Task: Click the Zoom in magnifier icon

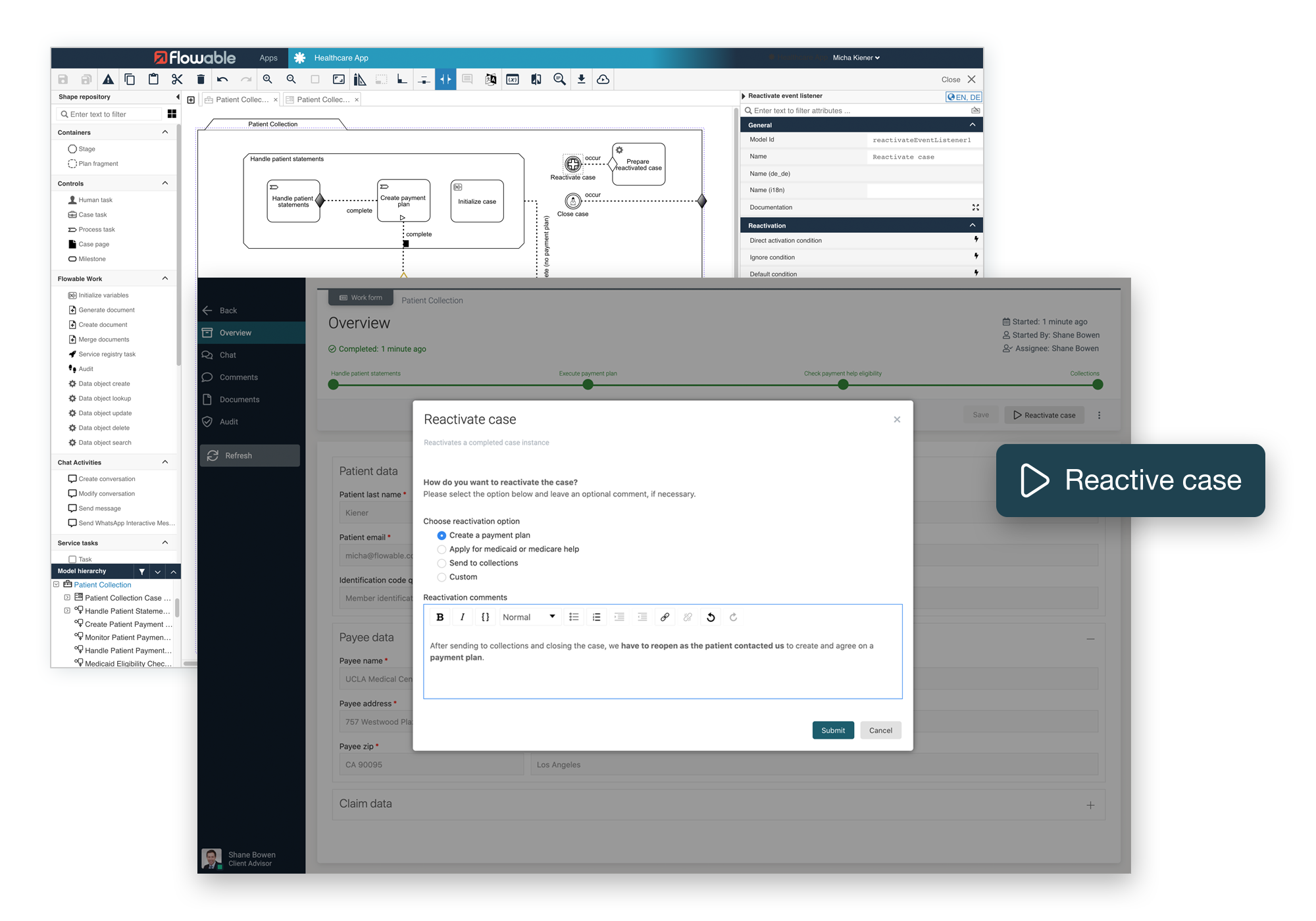Action: point(268,79)
